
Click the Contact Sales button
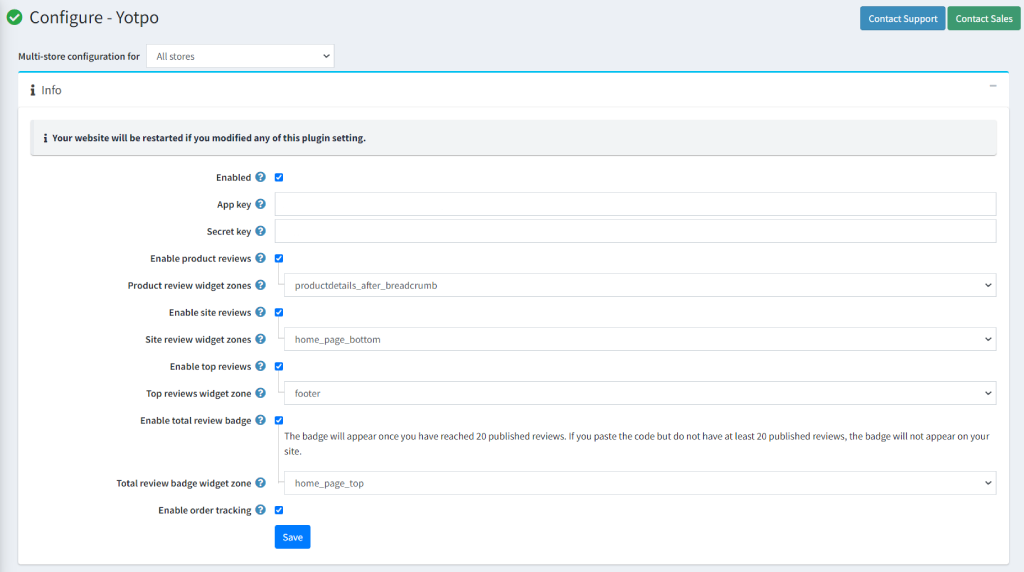pos(984,18)
